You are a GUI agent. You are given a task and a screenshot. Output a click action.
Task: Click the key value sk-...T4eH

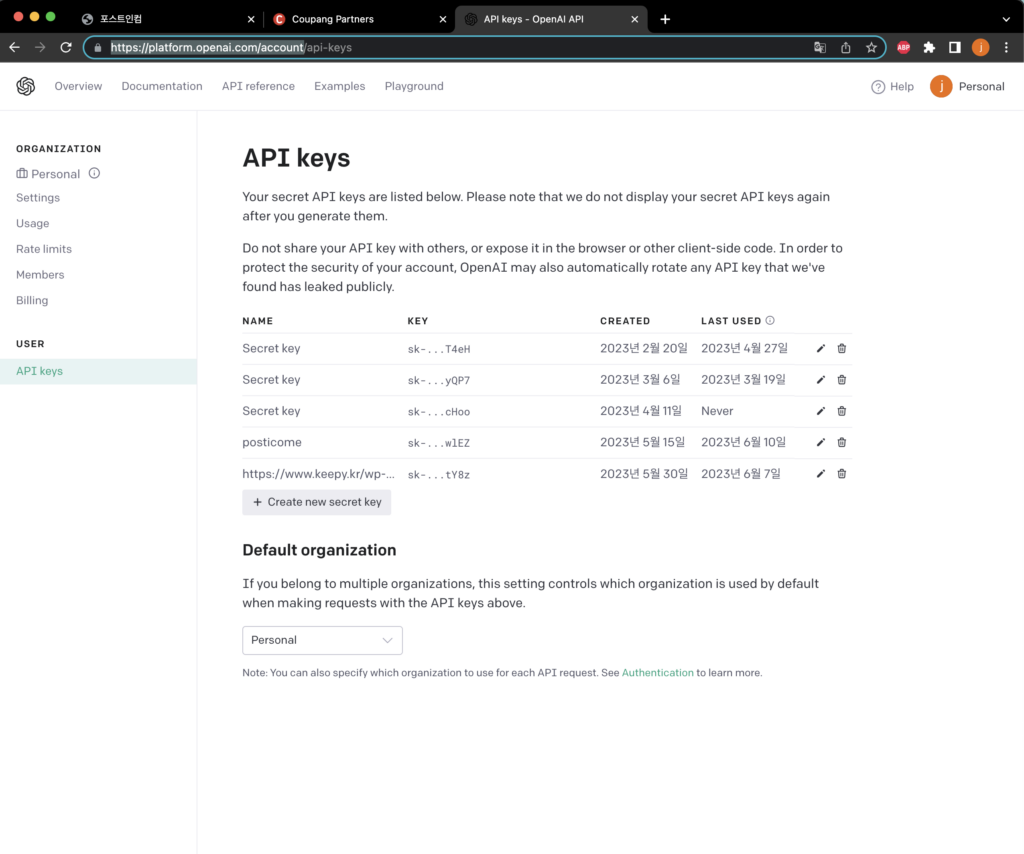[x=439, y=349]
